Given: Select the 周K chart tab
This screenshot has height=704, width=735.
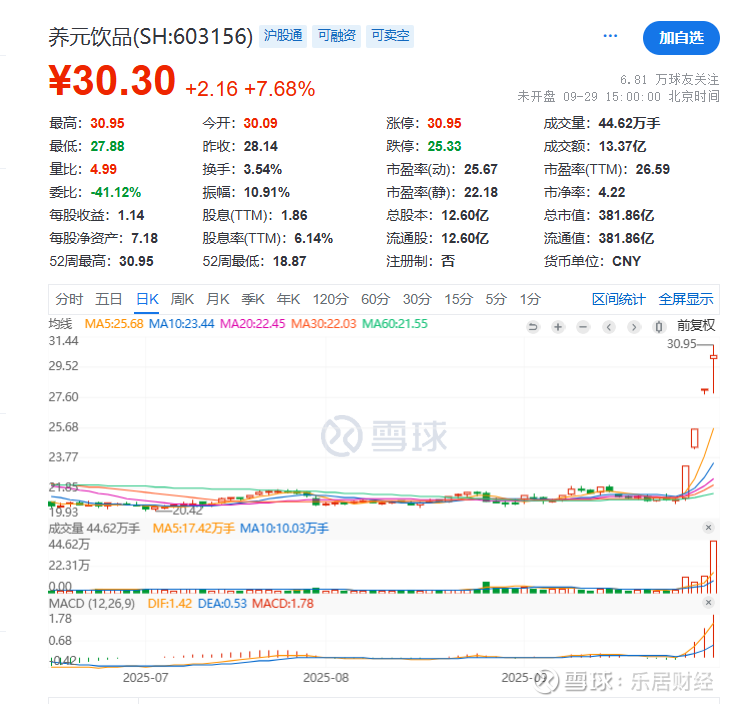Looking at the screenshot, I should (x=182, y=299).
